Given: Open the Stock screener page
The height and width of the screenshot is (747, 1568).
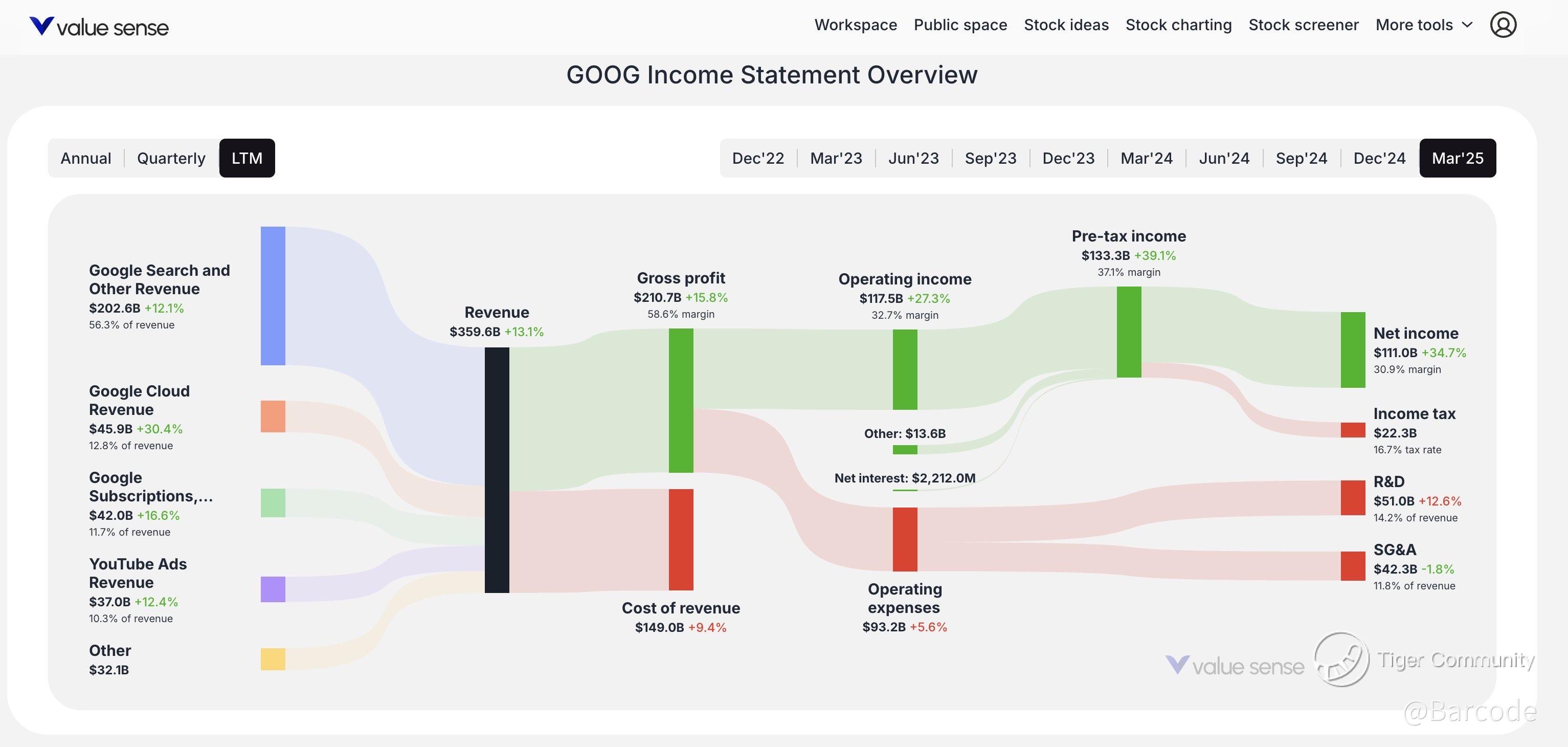Looking at the screenshot, I should pyautogui.click(x=1303, y=25).
